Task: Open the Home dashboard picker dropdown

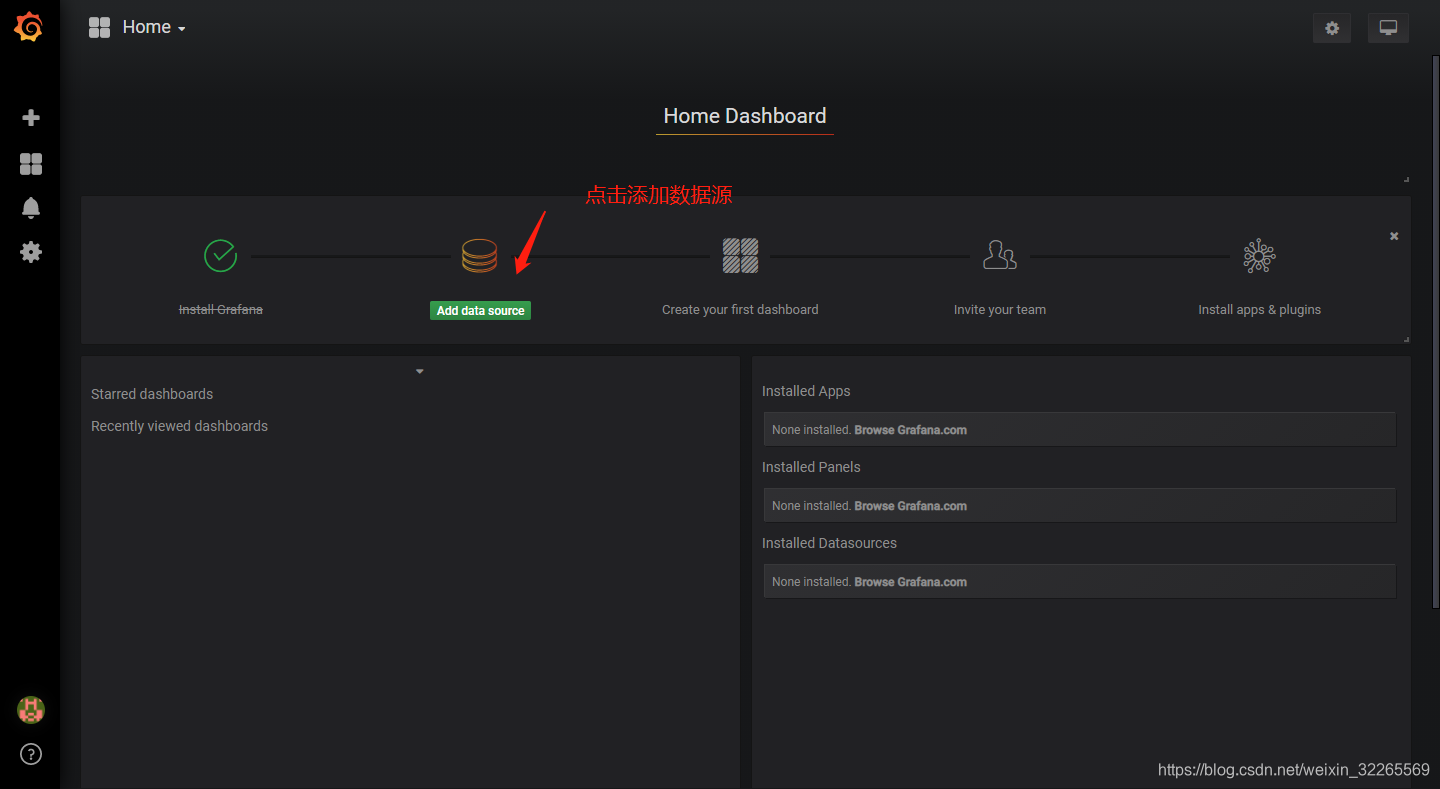Action: point(154,28)
